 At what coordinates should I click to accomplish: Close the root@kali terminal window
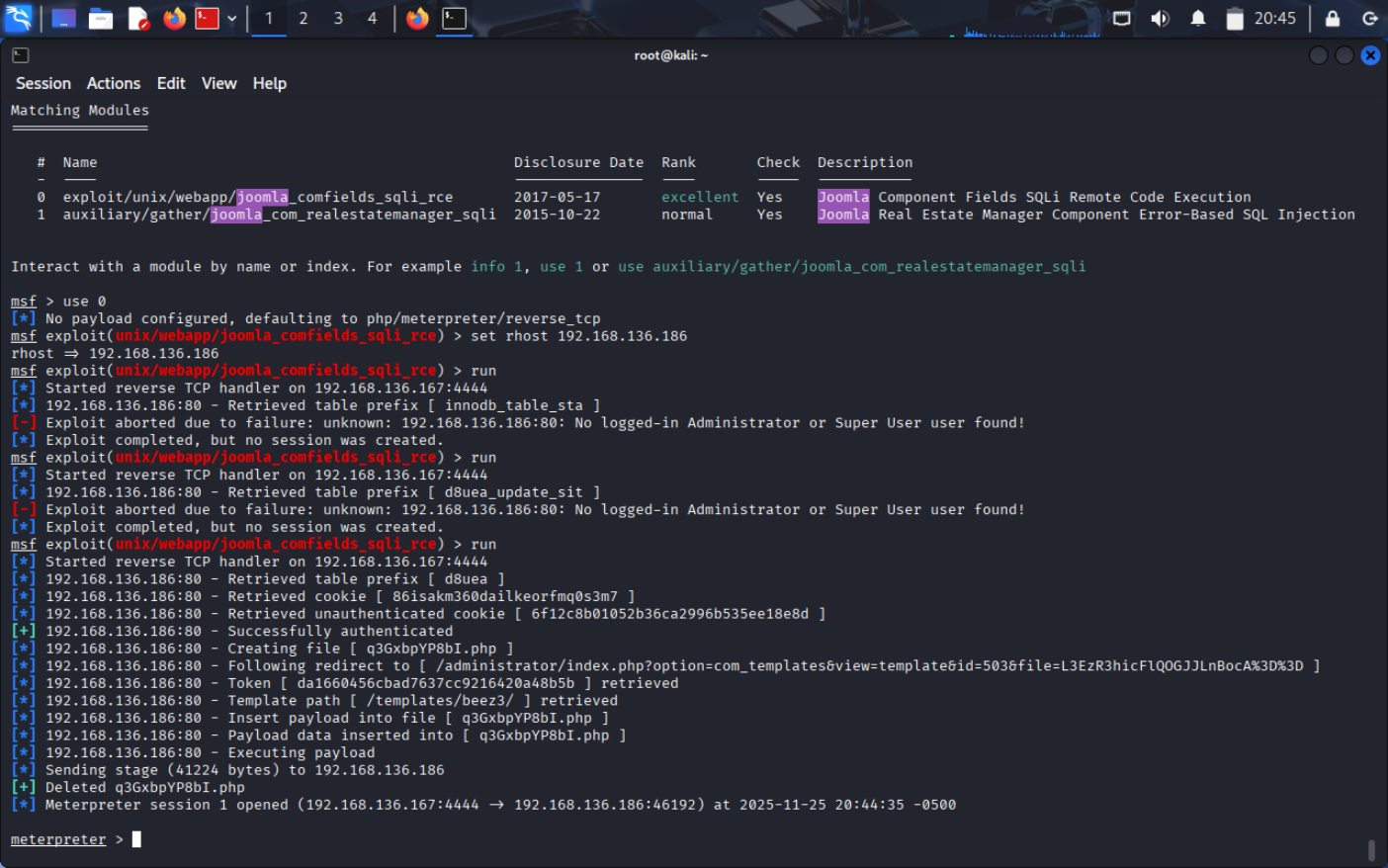(x=1370, y=55)
